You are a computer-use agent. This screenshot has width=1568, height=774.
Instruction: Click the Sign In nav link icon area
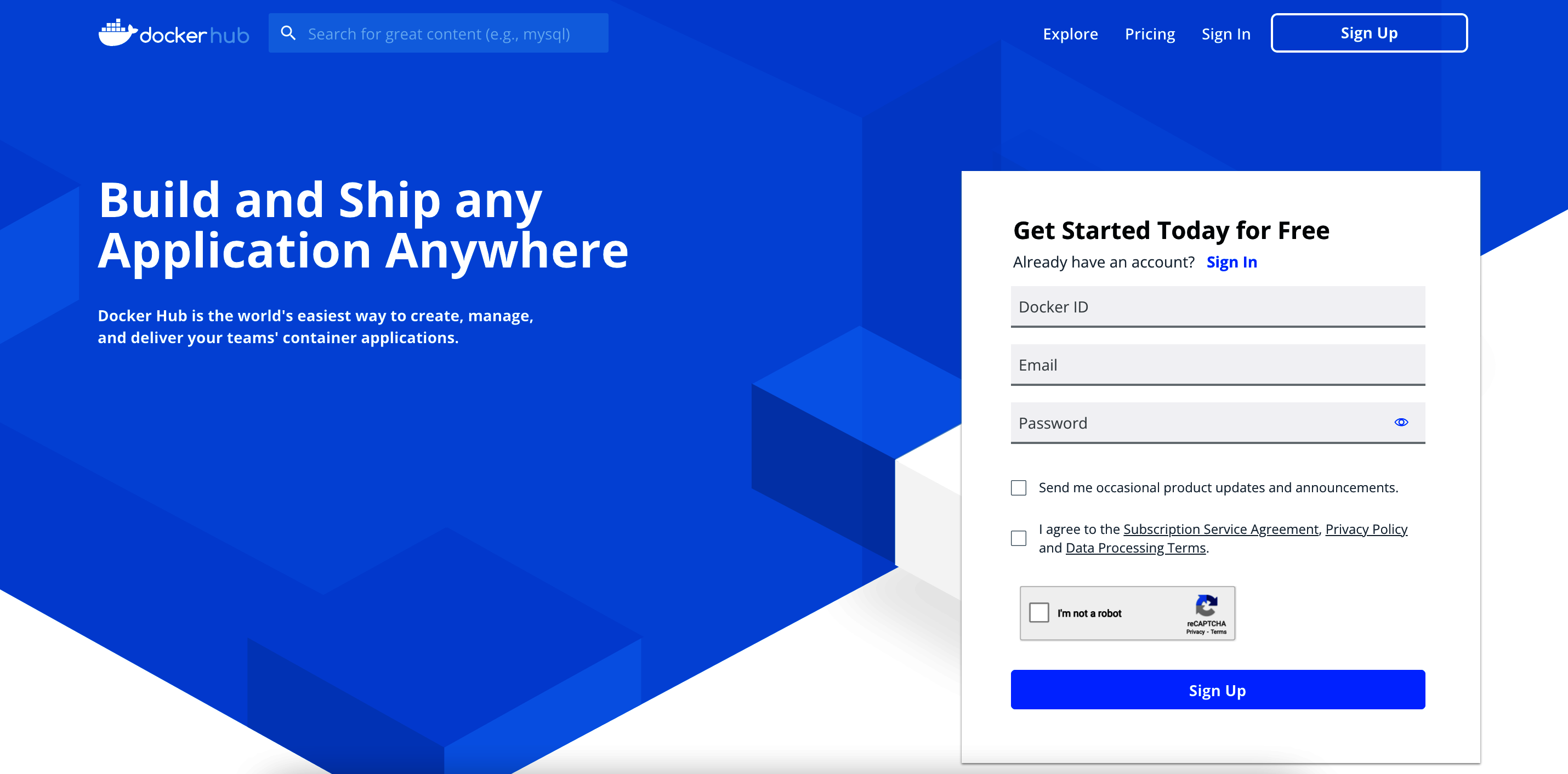click(1225, 33)
